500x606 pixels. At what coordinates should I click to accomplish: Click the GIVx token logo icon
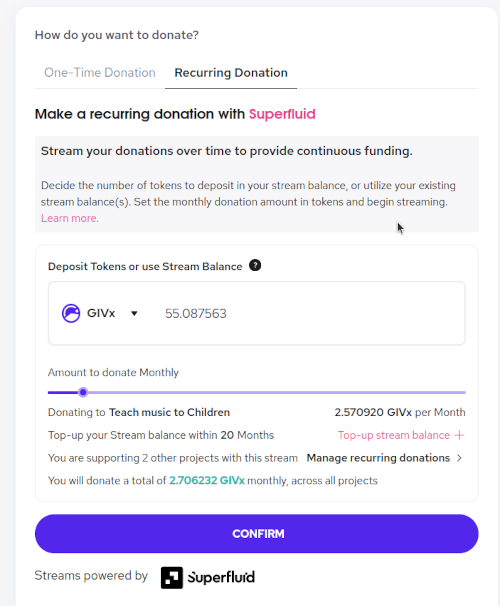point(71,313)
